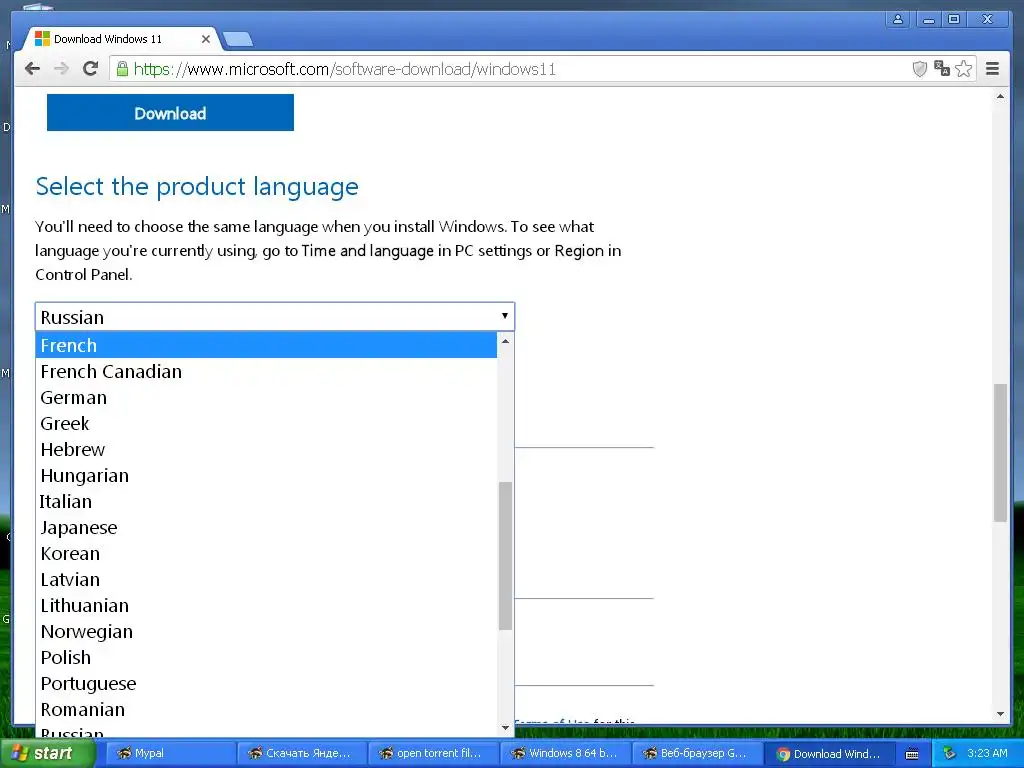Choose Norwegian from the list
This screenshot has width=1024, height=768.
(266, 632)
